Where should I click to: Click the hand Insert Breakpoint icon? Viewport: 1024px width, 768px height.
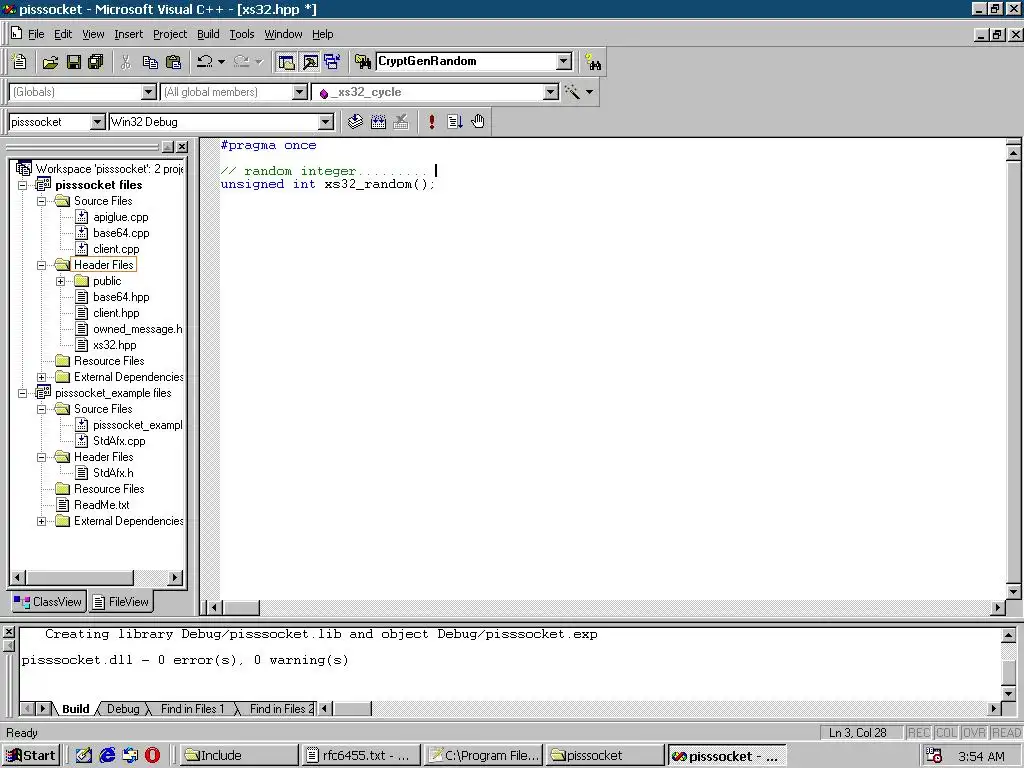tap(478, 121)
